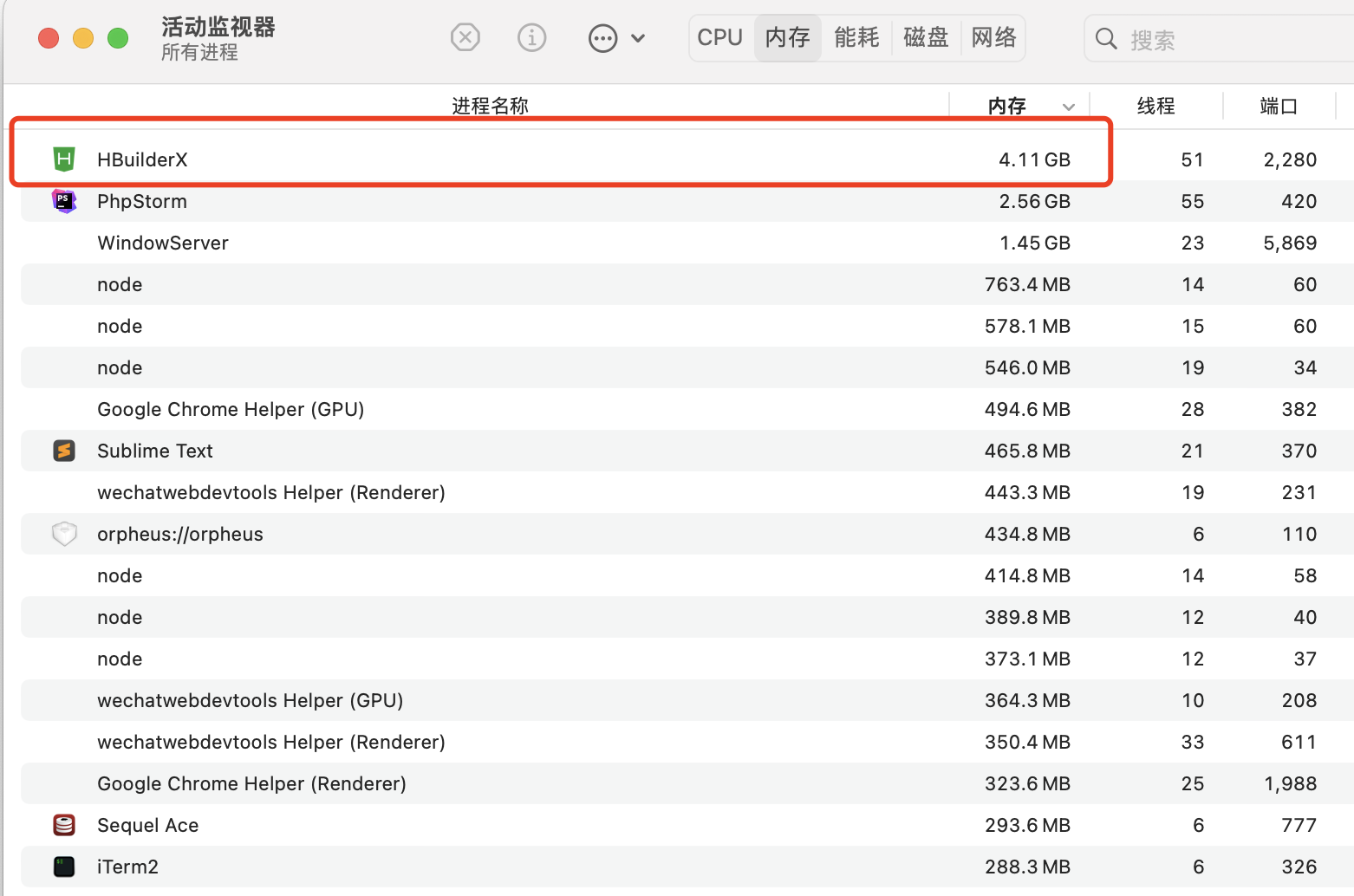Click the 1.45 GB memory value
The height and width of the screenshot is (896, 1354).
[x=1034, y=243]
